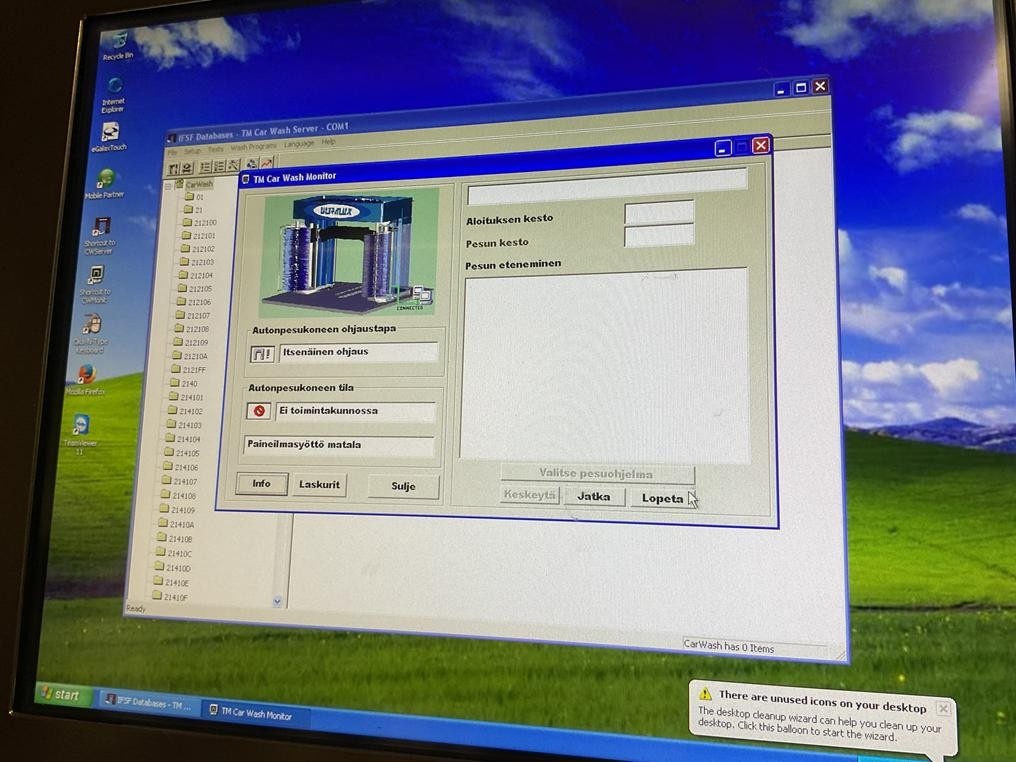The width and height of the screenshot is (1016, 762).
Task: Open the Internet Explorer desktop icon
Action: click(x=114, y=88)
